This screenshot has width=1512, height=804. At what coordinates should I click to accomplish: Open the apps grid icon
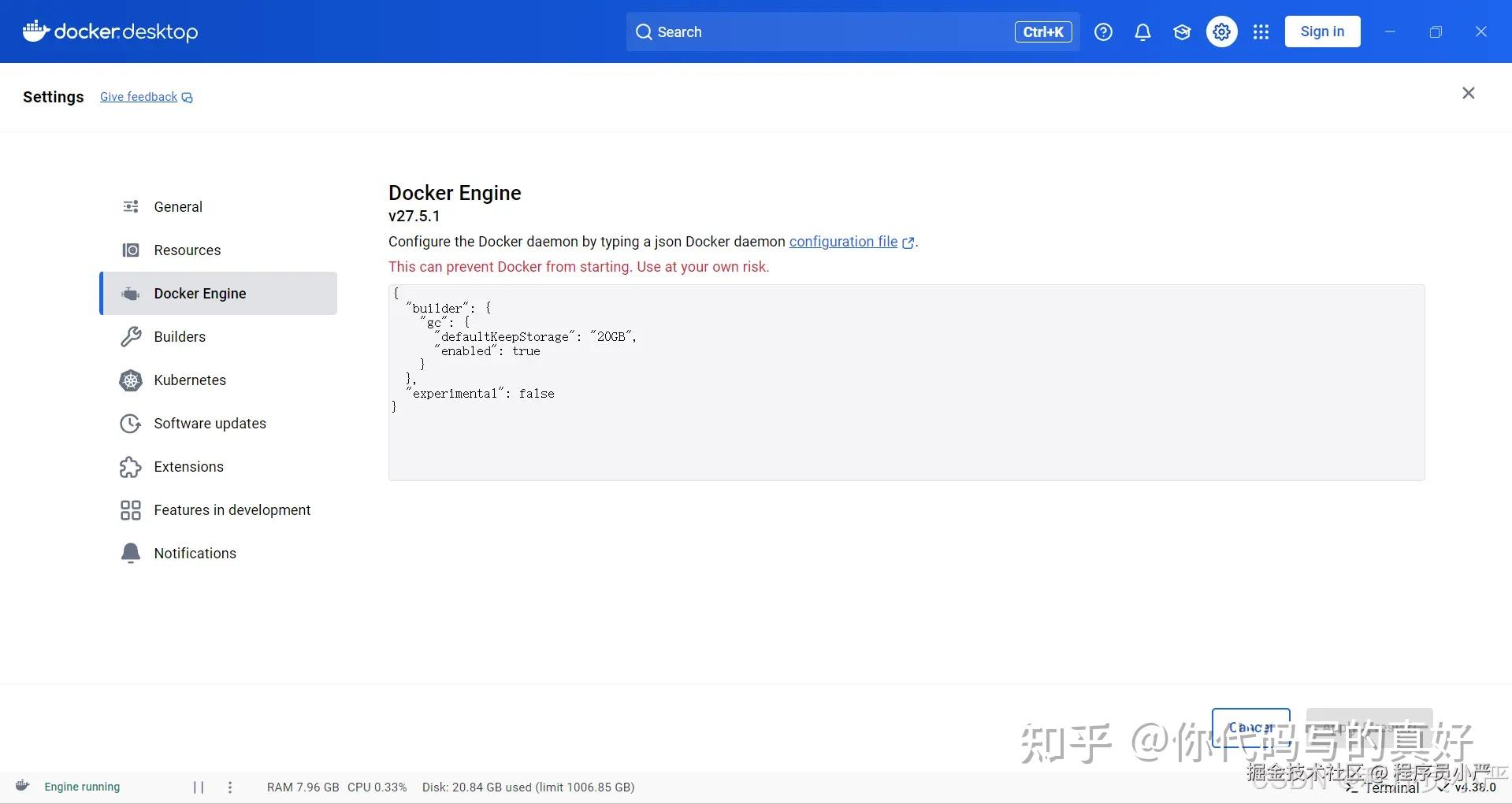[1261, 31]
